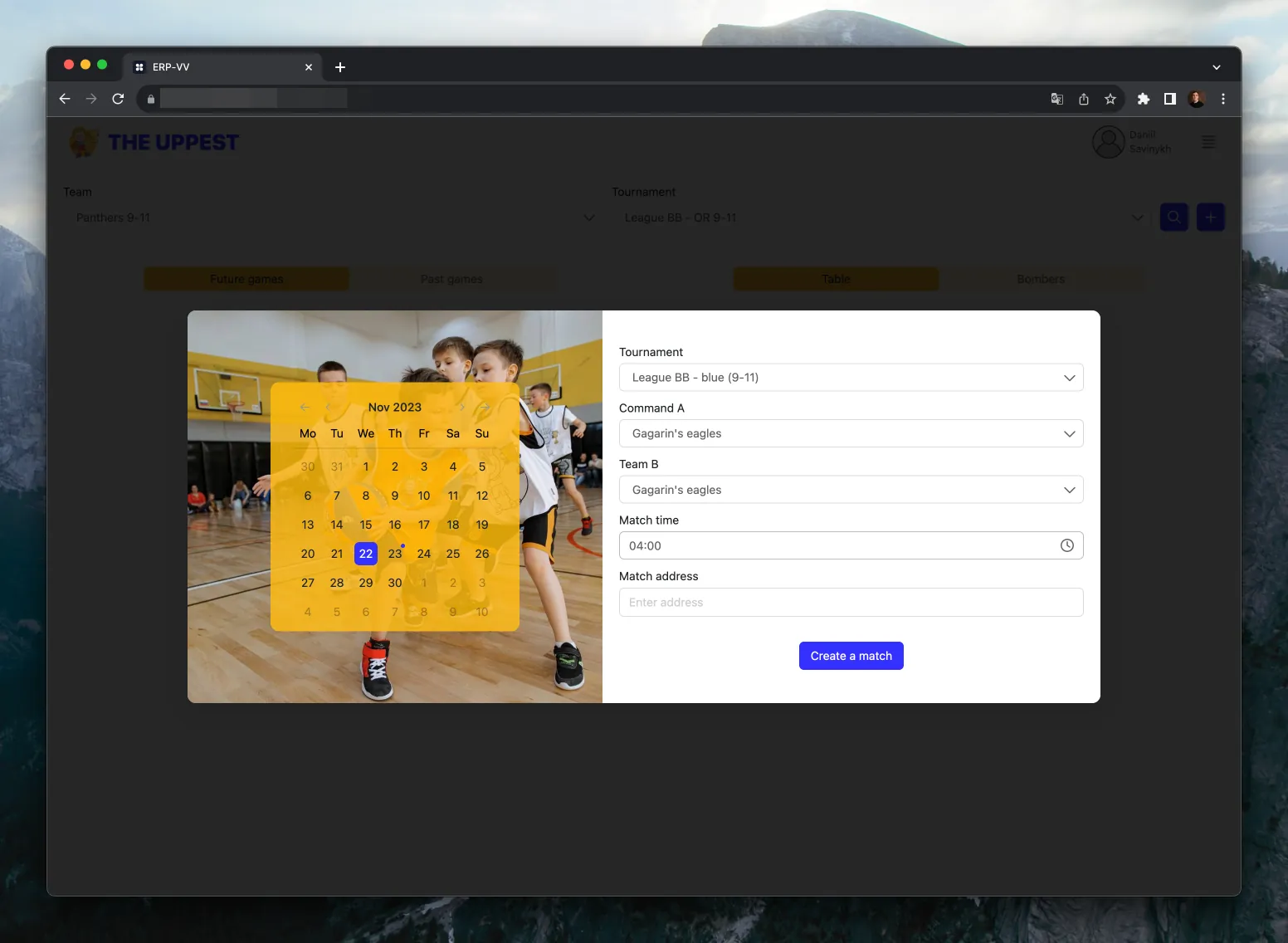The width and height of the screenshot is (1288, 943).
Task: Select November 23 on the calendar
Action: (x=394, y=554)
